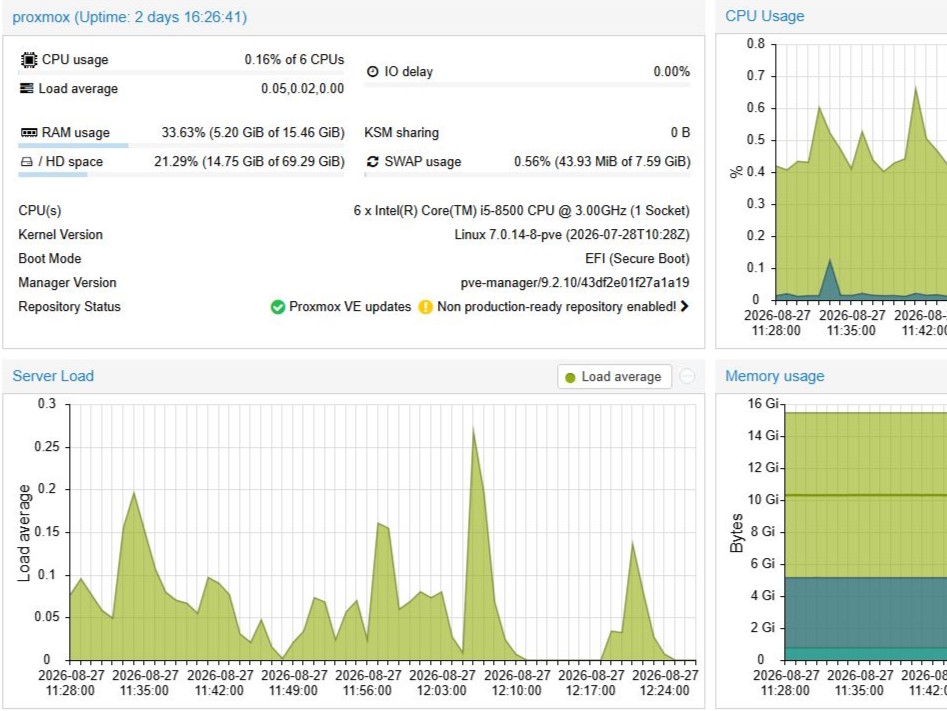The width and height of the screenshot is (947, 711).
Task: Click '0.16% of 6 CPUs' value
Action: click(x=294, y=60)
